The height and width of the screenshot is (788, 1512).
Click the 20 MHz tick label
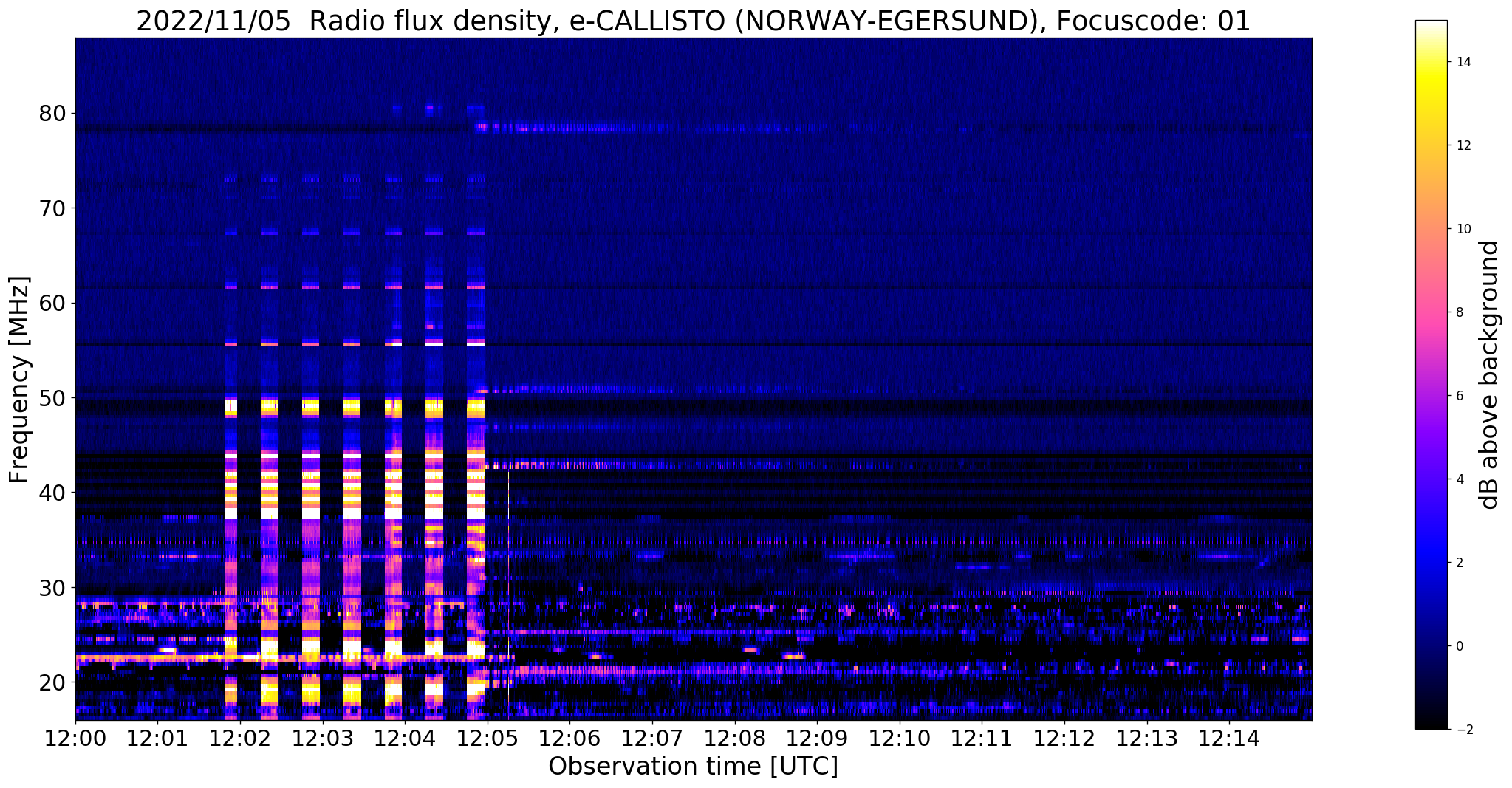pos(52,682)
